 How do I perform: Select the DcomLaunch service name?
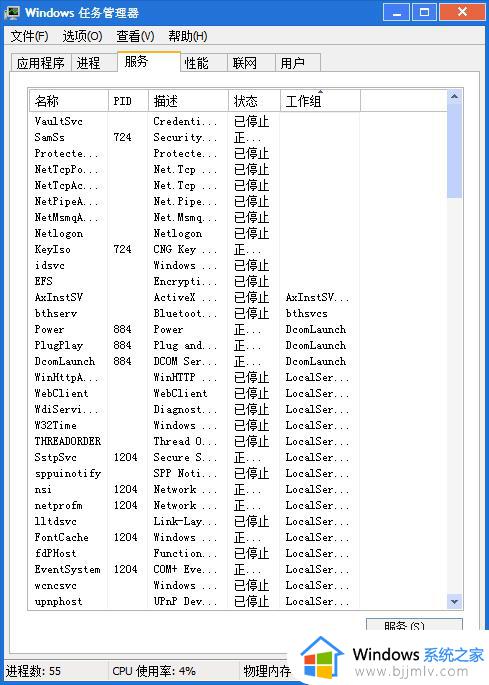click(x=65, y=361)
